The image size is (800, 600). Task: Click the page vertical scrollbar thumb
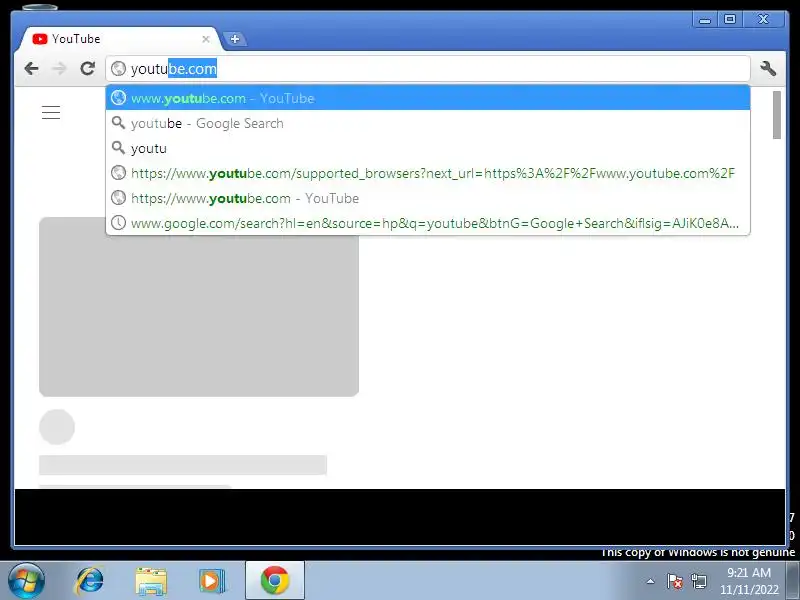(x=777, y=115)
